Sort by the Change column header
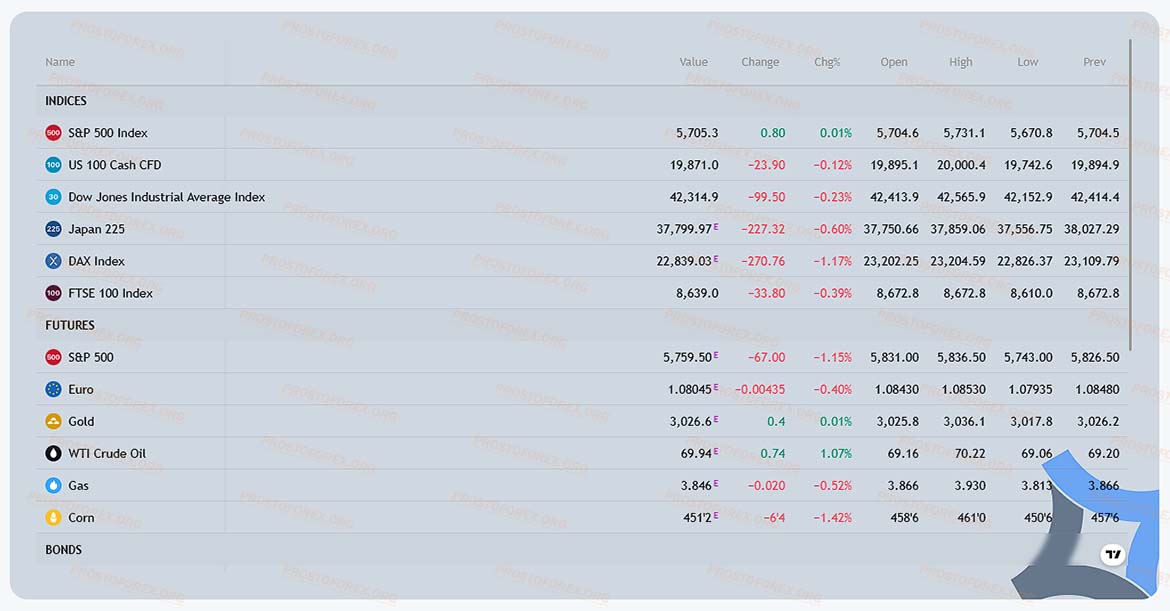This screenshot has width=1170, height=611. pos(760,62)
